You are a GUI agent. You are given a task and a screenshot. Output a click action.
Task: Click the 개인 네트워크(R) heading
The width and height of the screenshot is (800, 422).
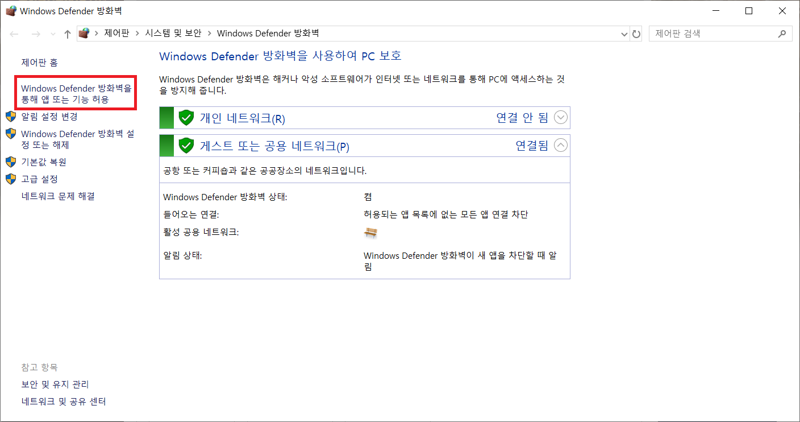[x=242, y=118]
